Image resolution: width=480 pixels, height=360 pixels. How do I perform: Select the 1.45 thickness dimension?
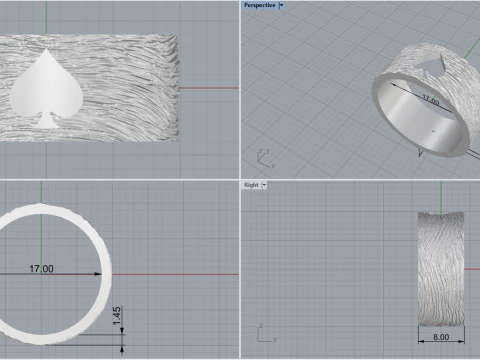[x=117, y=316]
